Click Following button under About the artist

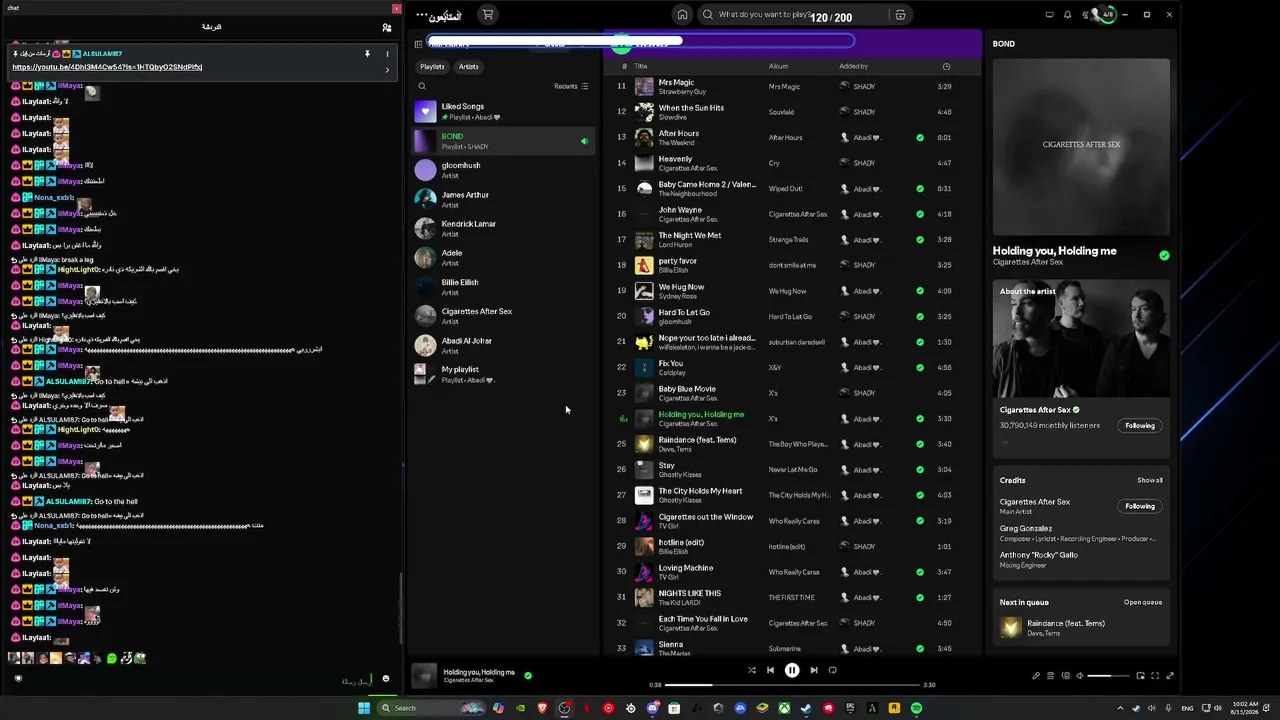1140,426
